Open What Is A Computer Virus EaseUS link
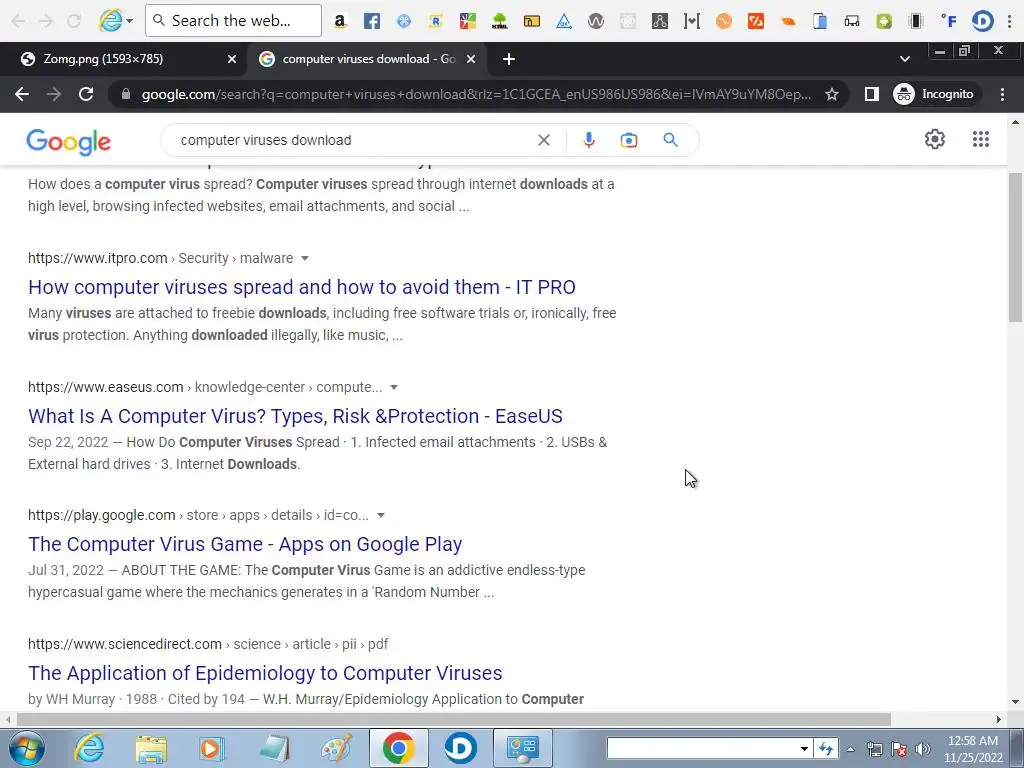This screenshot has width=1024, height=768. [295, 416]
